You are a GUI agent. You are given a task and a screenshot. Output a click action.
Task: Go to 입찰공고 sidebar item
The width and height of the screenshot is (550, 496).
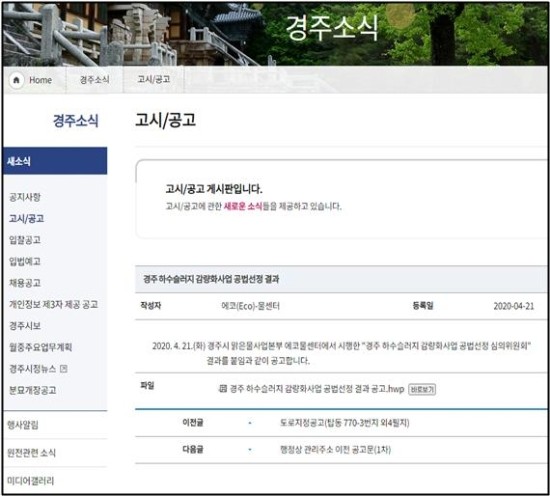(25, 240)
